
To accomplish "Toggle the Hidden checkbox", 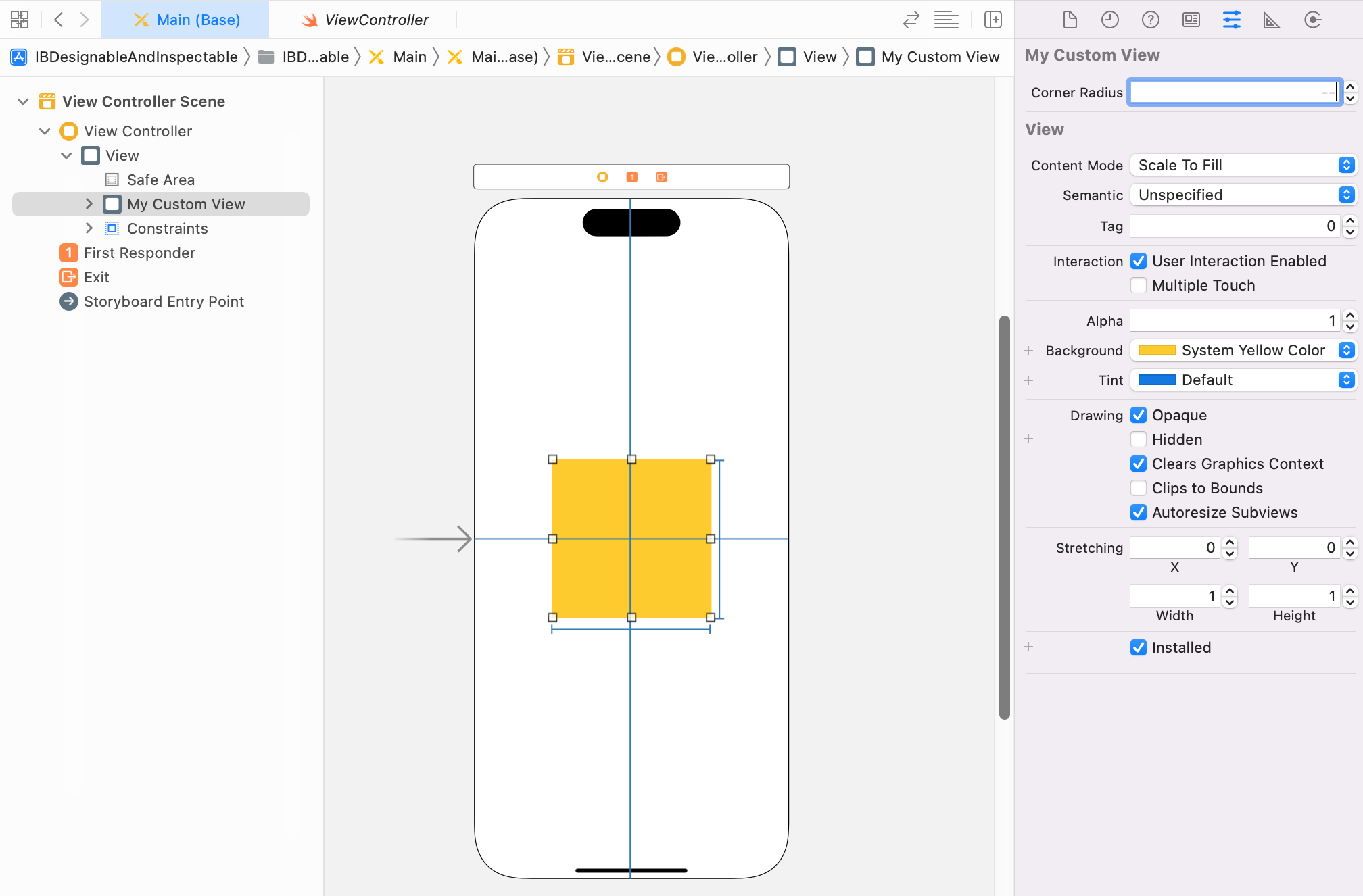I will [x=1139, y=439].
